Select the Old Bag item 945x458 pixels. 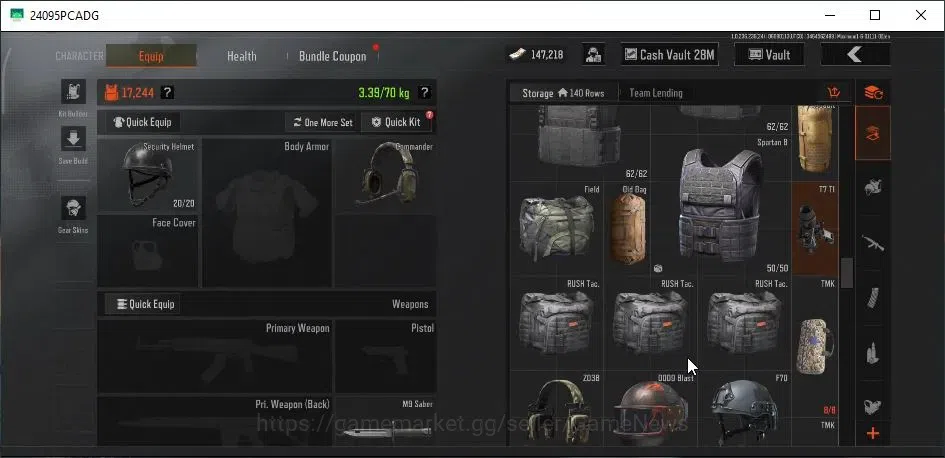tap(627, 229)
